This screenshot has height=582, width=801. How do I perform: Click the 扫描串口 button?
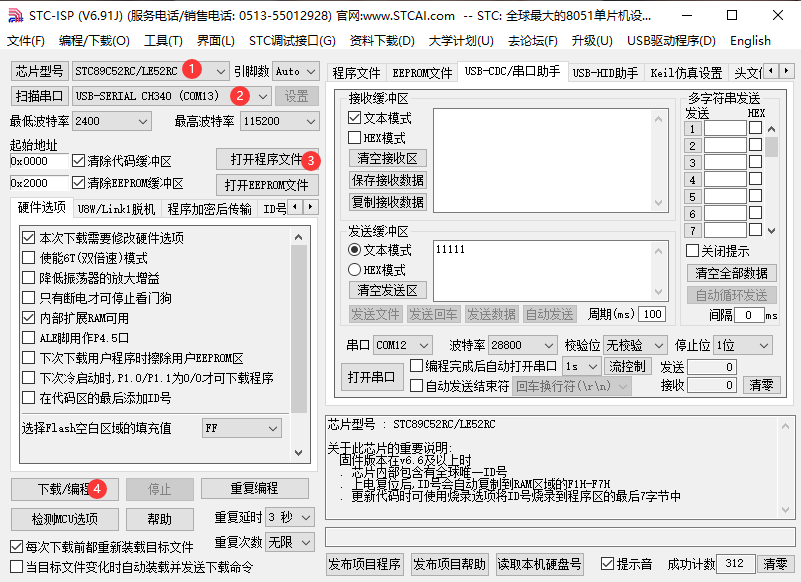(x=39, y=96)
